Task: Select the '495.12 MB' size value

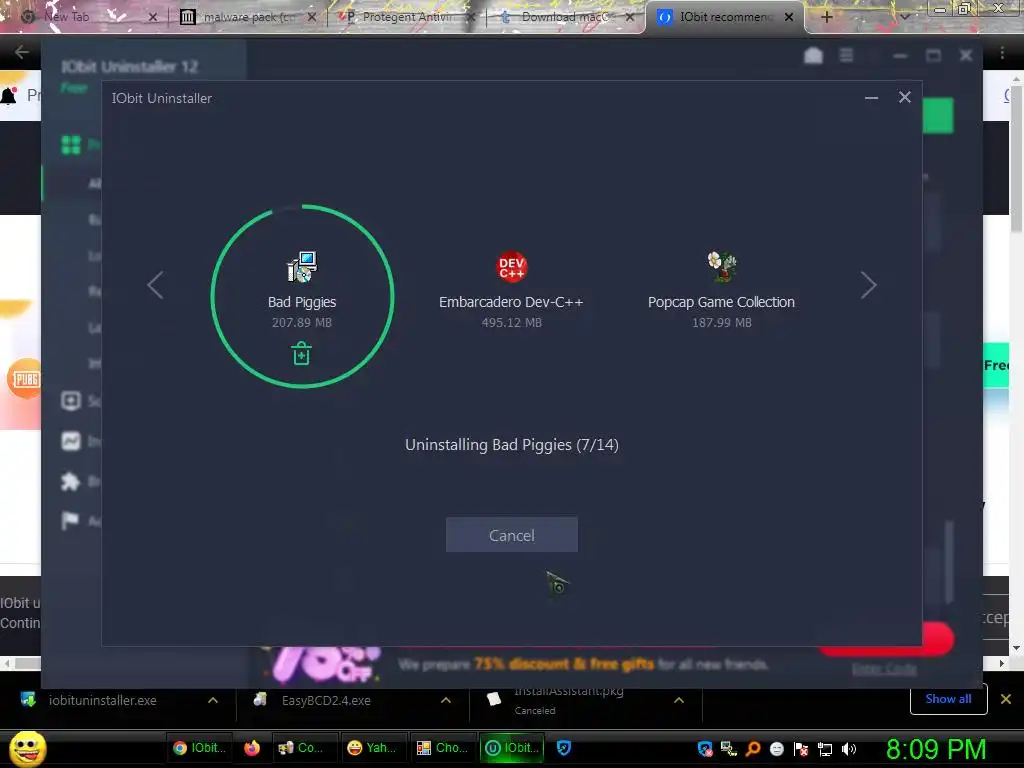Action: point(511,323)
